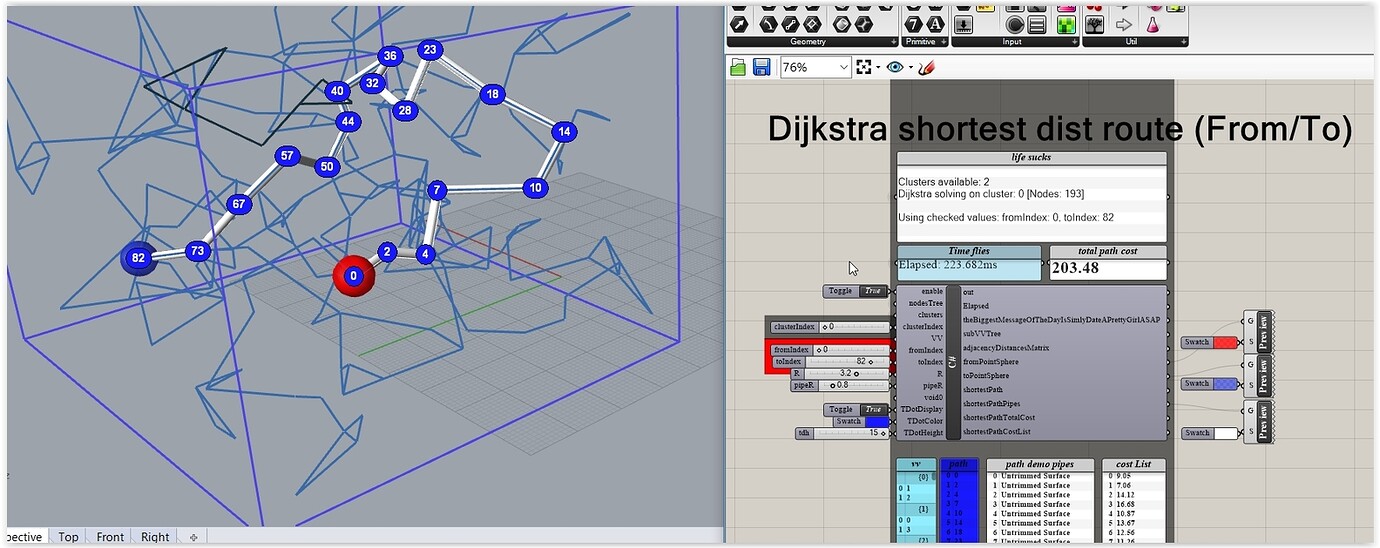Open the zoom extents dropdown arrow
Image resolution: width=1380 pixels, height=548 pixels.
coord(878,67)
